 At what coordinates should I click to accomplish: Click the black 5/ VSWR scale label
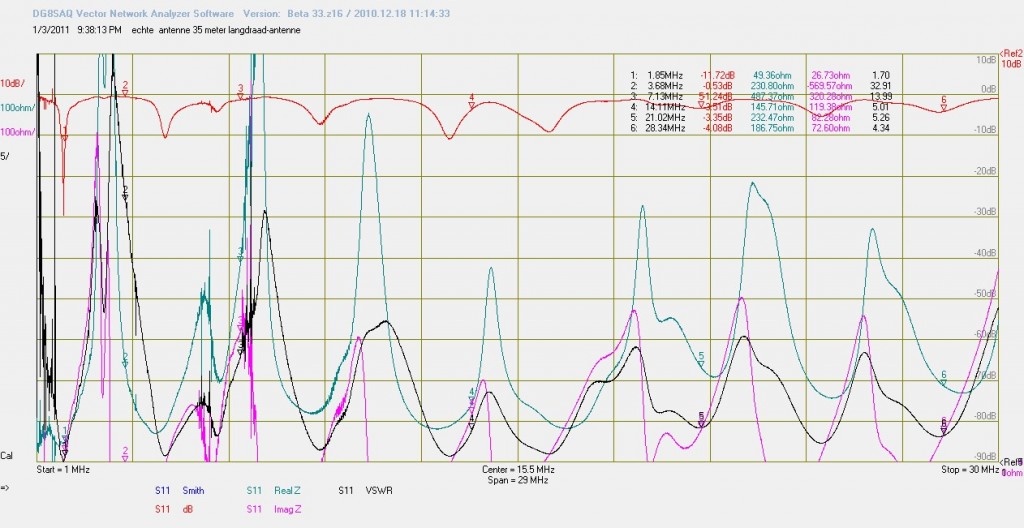point(5,157)
